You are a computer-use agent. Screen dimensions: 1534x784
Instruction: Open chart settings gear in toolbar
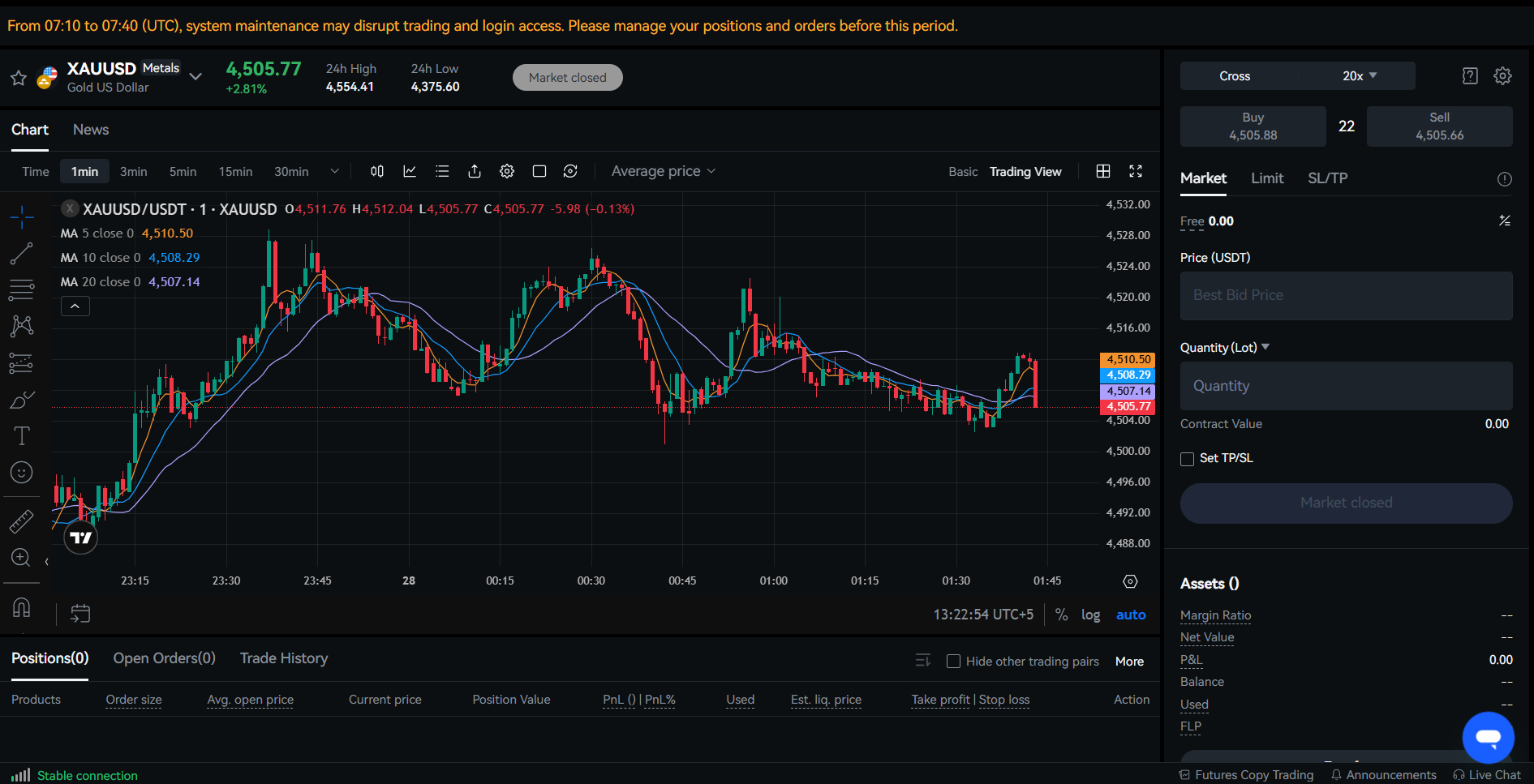507,171
